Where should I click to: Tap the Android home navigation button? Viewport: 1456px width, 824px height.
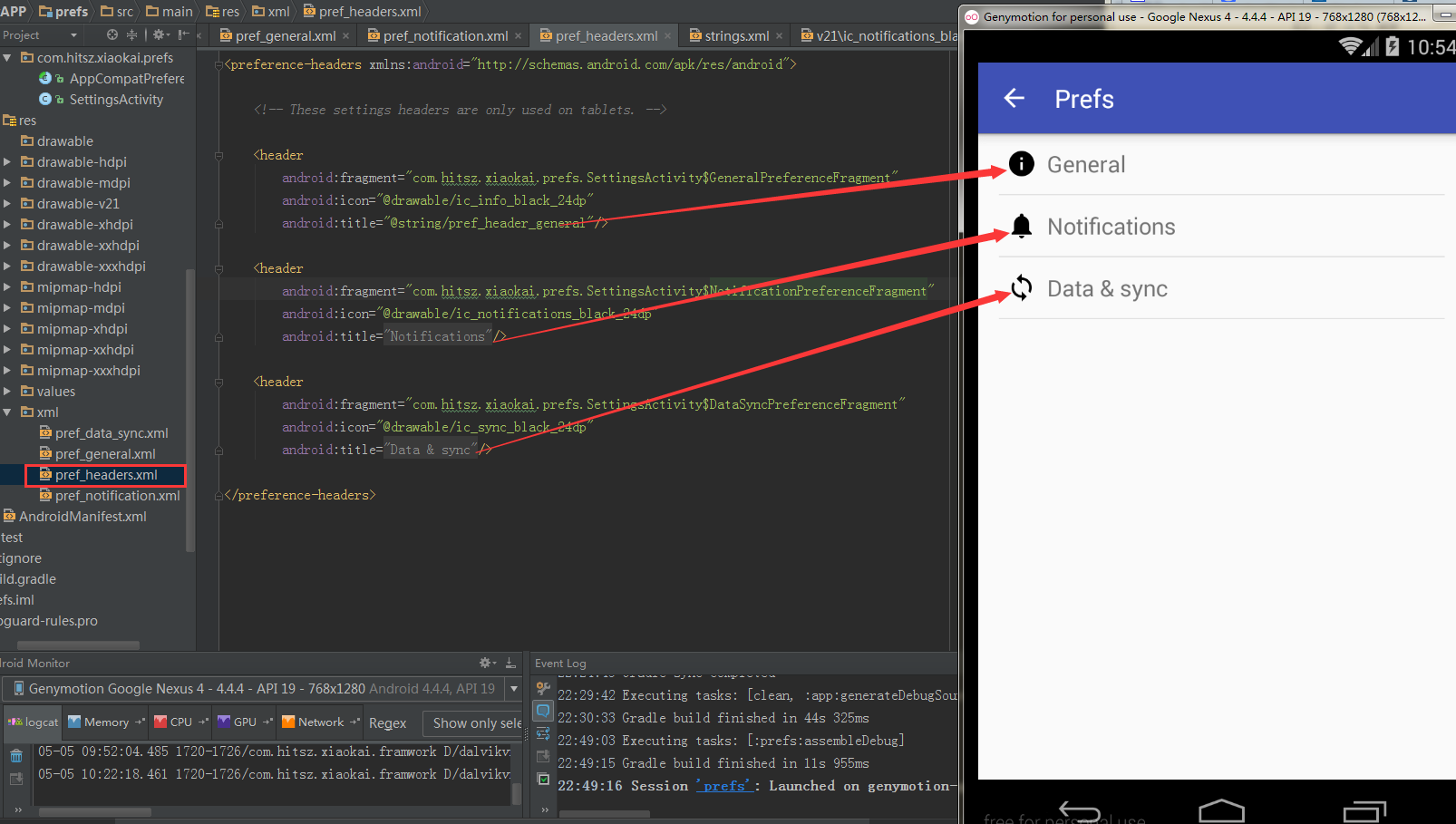(1221, 810)
